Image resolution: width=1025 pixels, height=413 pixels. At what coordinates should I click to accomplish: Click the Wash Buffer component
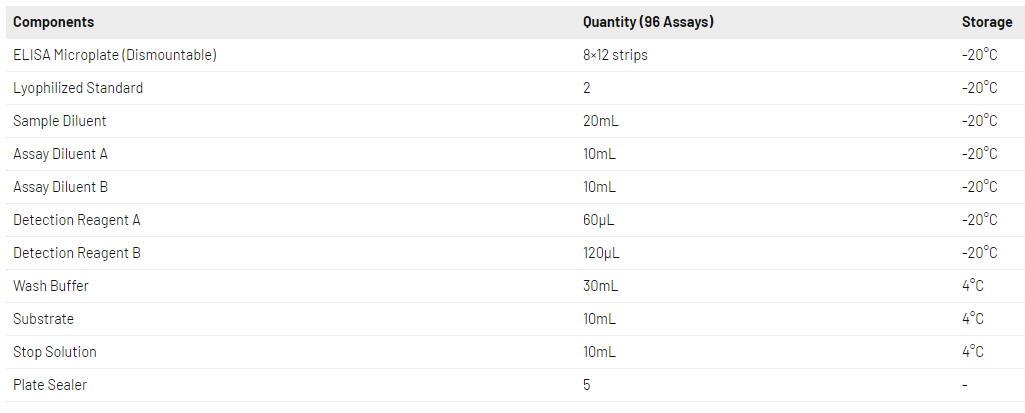coord(51,286)
